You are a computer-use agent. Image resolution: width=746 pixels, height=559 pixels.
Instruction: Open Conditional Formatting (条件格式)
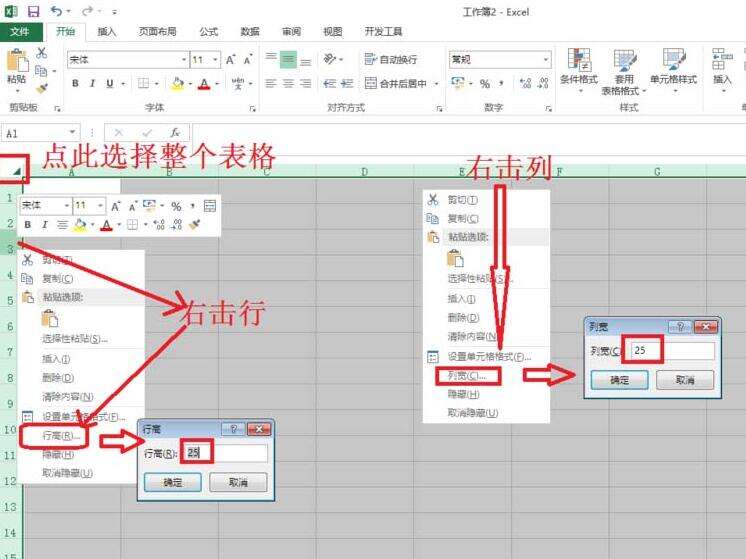click(579, 67)
